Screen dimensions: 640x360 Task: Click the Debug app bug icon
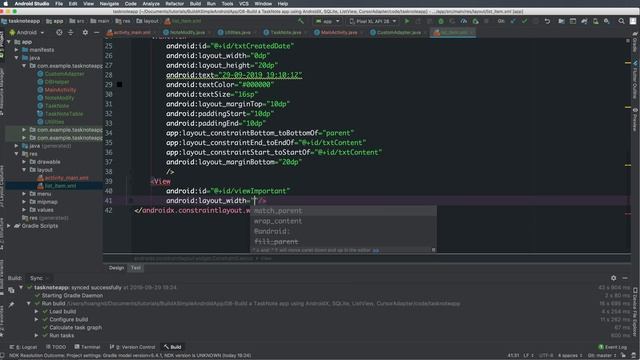coord(441,21)
